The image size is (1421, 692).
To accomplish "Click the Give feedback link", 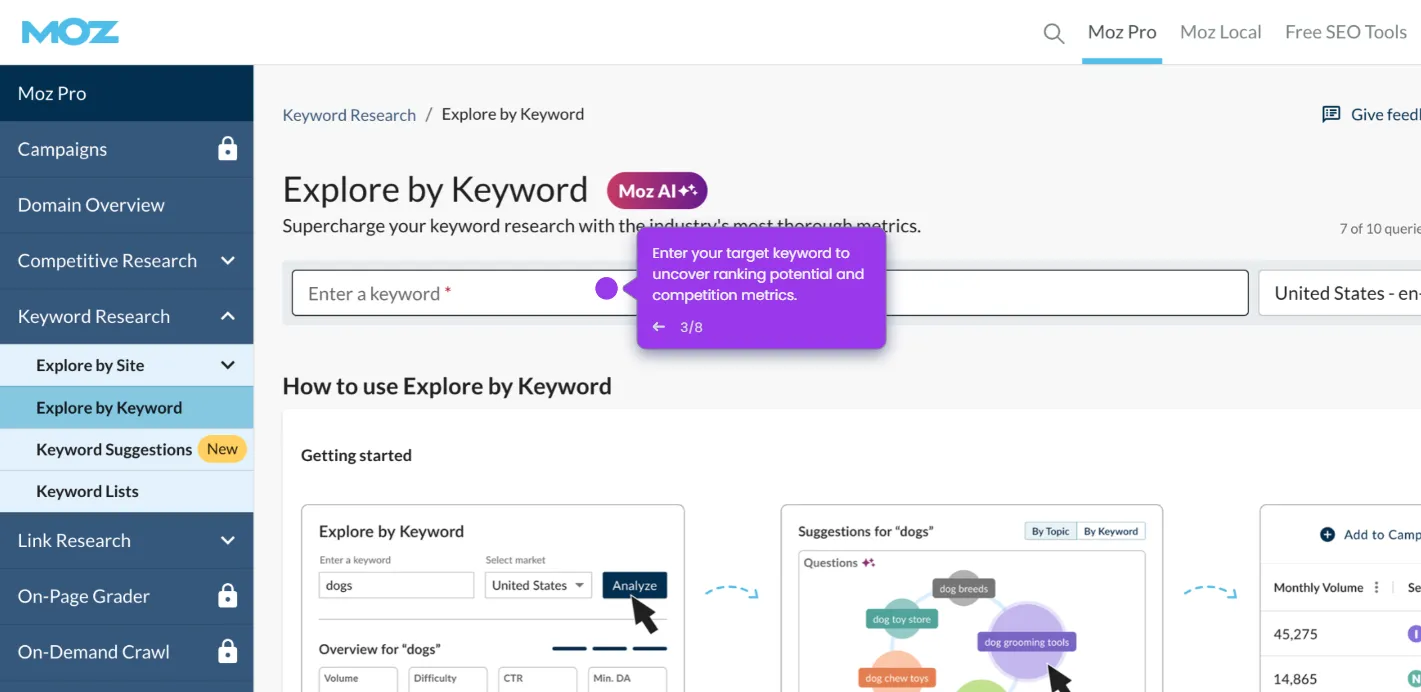I will 1385,114.
